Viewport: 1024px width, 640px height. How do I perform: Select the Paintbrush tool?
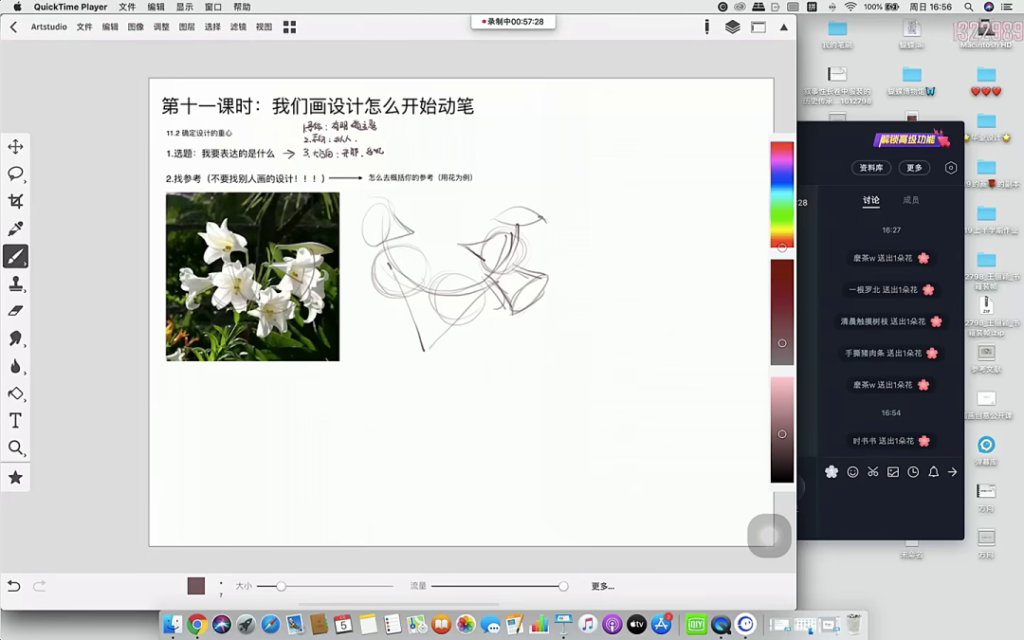(16, 257)
